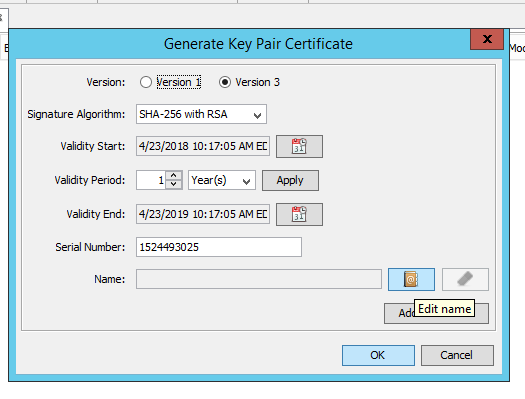Select the Version 3 radio button
Image resolution: width=525 pixels, height=399 pixels.
click(x=225, y=82)
